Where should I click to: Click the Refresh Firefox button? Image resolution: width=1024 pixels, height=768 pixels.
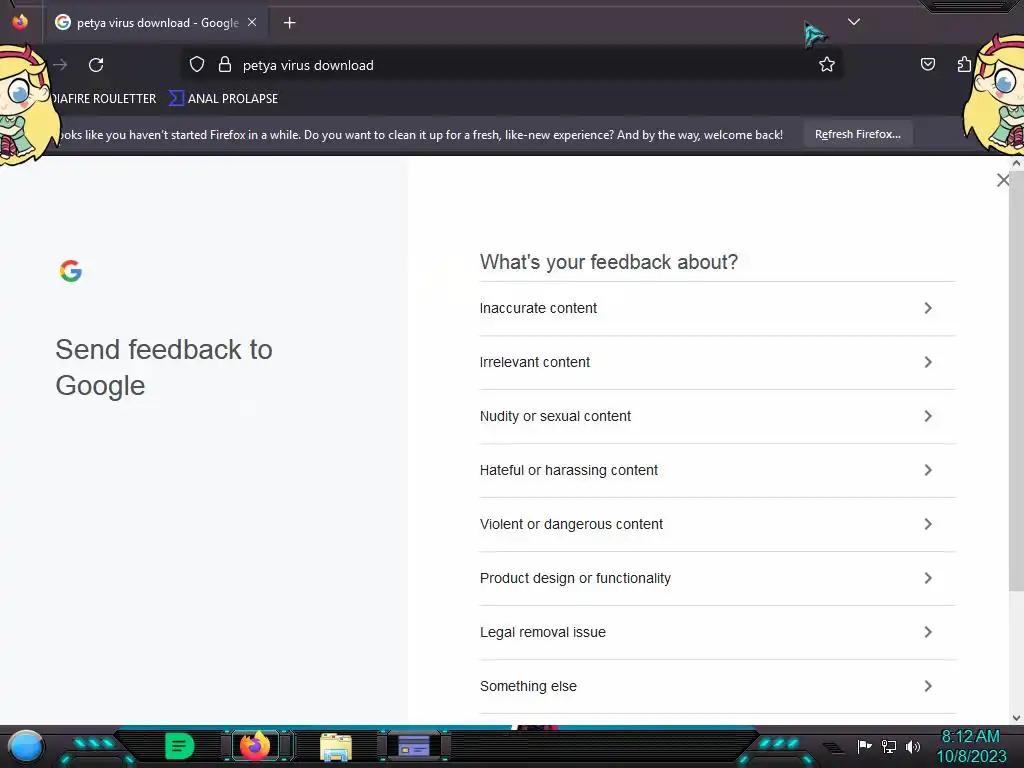coord(857,135)
